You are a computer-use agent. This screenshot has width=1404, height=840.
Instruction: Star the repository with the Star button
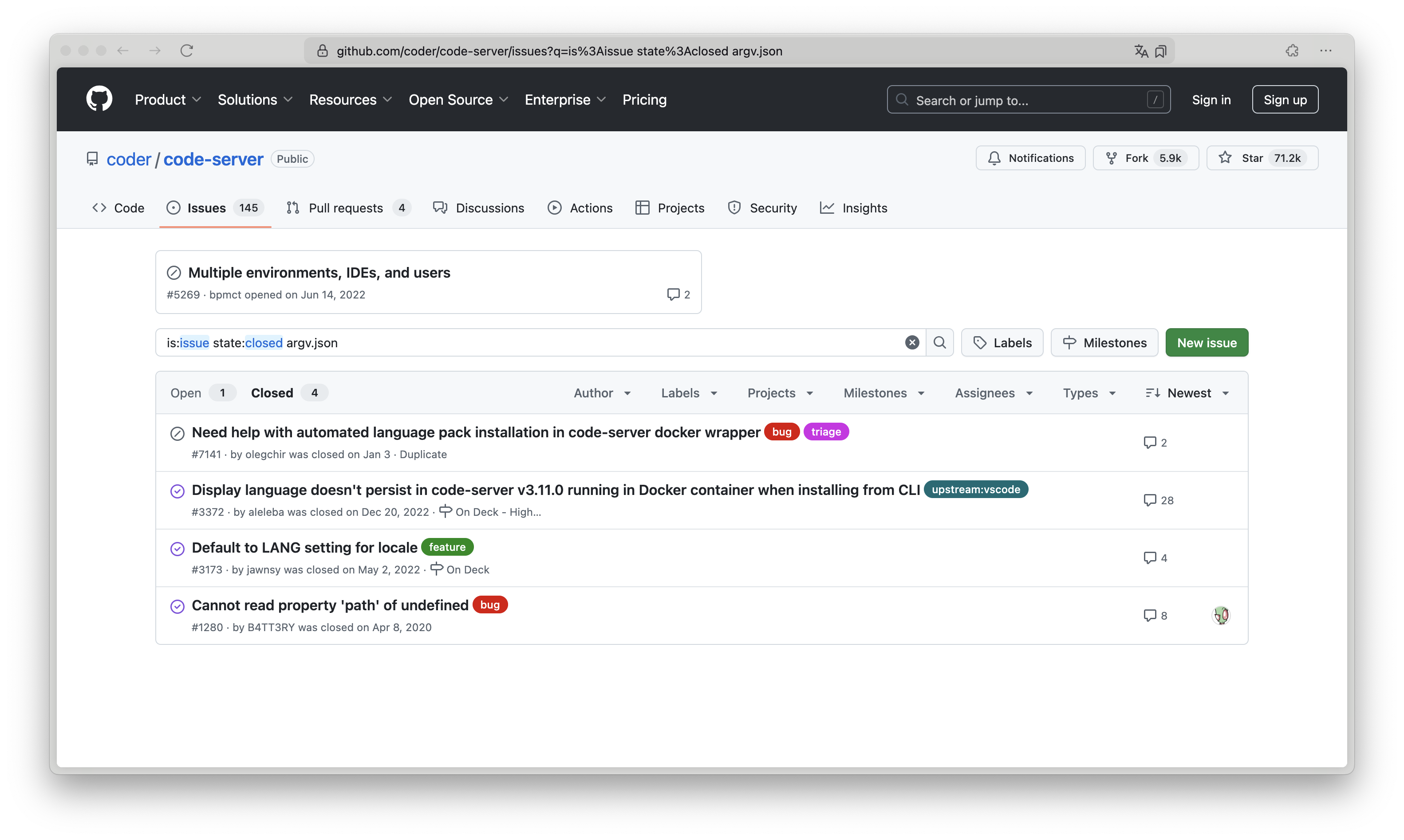click(x=1262, y=158)
